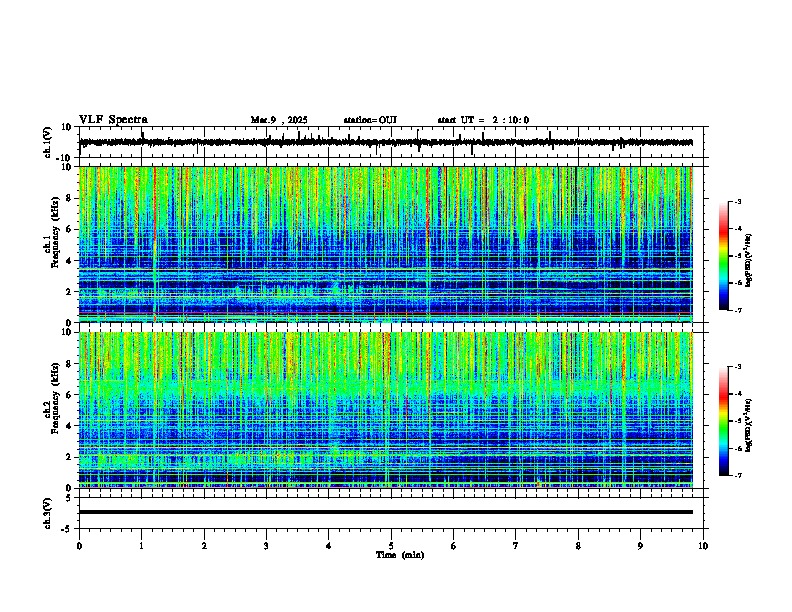Click the "4" kHz tick on ch.1 frequency axis
Screen dimensions: 792x612
(69, 261)
